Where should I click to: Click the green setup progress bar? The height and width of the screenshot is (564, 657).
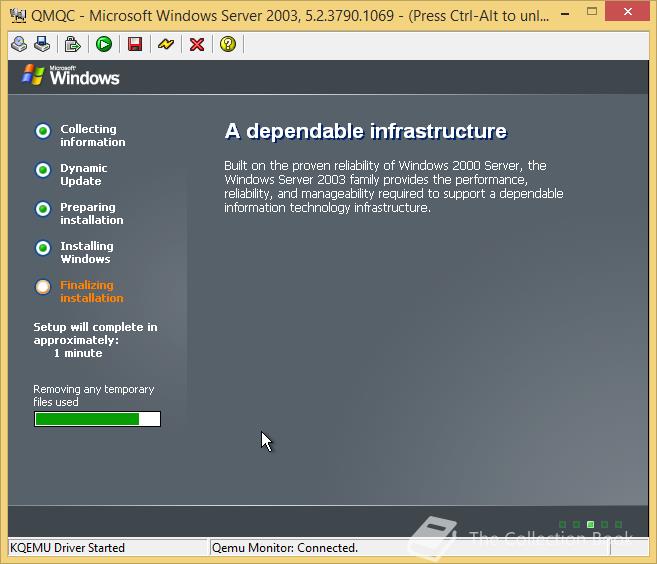point(97,419)
